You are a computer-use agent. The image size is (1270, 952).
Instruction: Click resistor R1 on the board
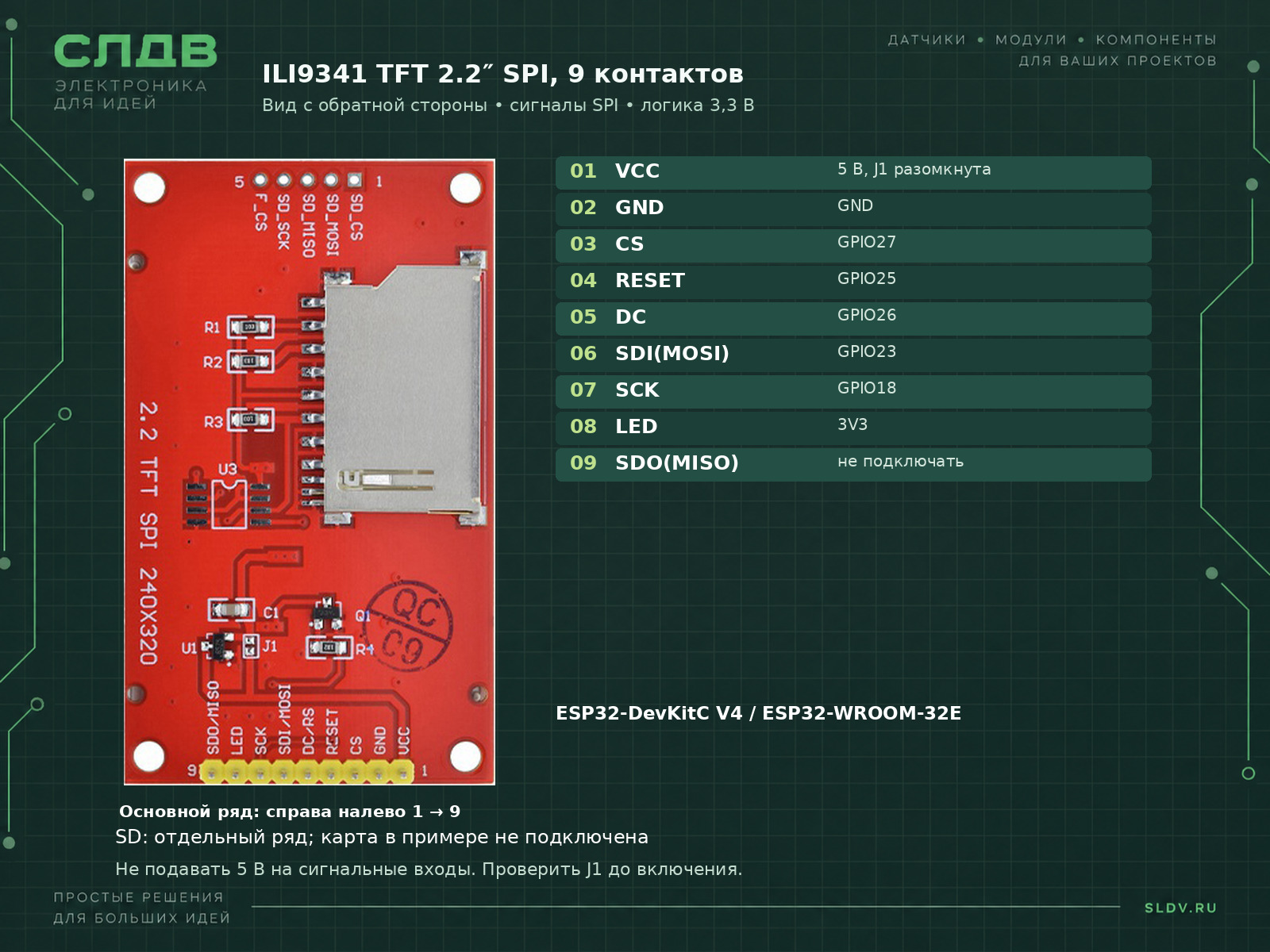(x=250, y=327)
